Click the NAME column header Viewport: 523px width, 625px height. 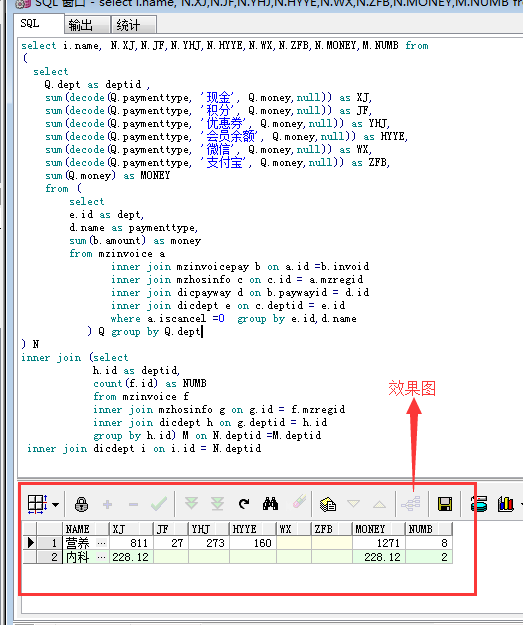[x=85, y=529]
